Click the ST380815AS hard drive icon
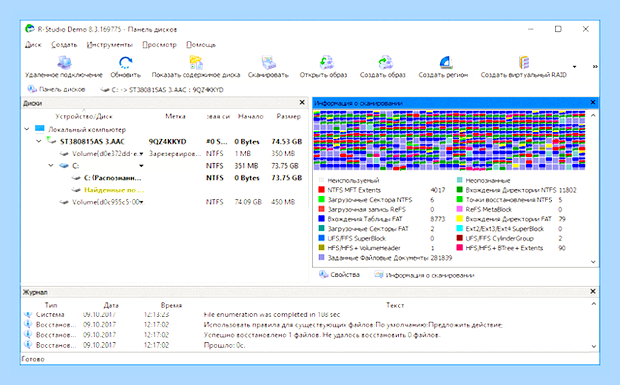 point(51,141)
